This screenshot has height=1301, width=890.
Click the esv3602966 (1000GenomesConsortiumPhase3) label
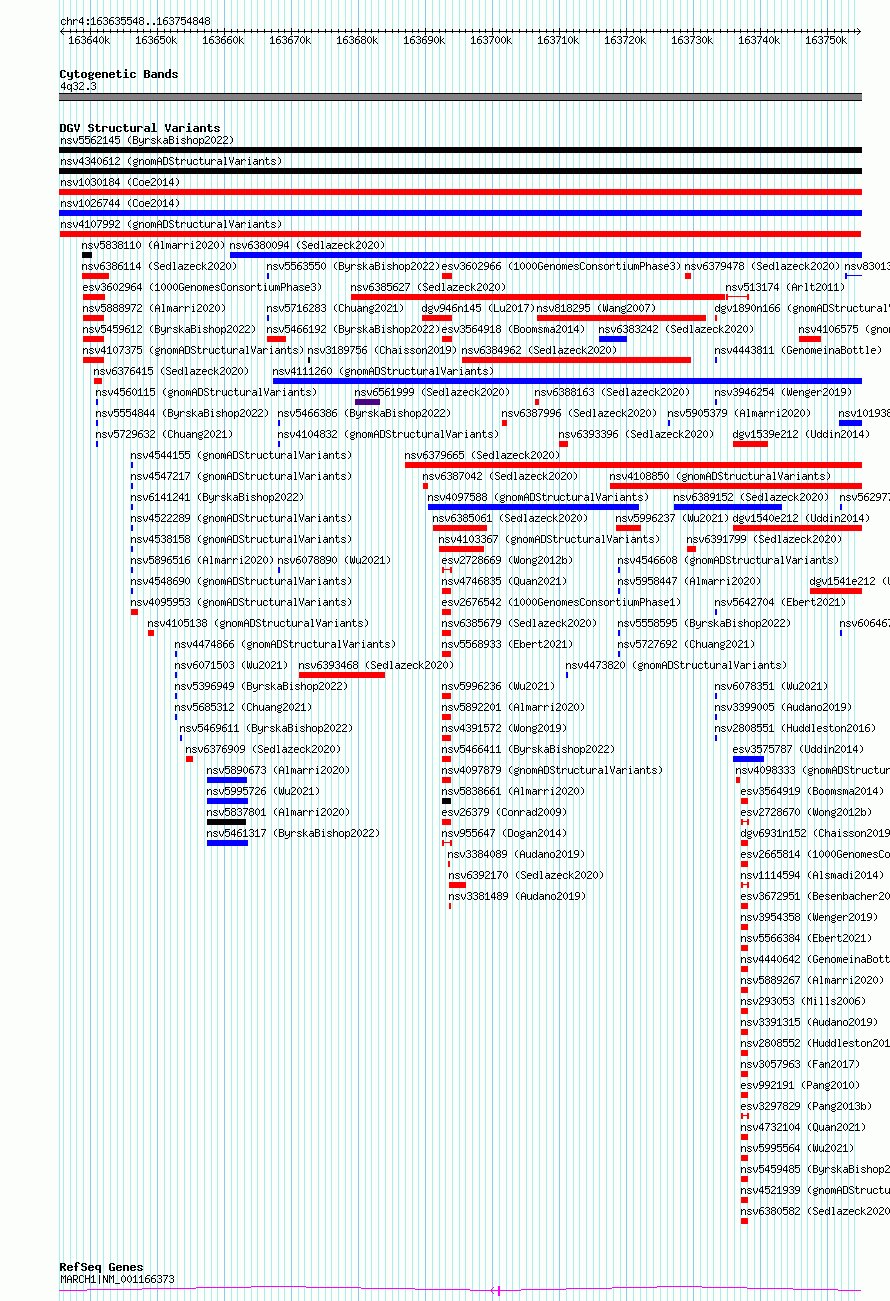coord(561,266)
